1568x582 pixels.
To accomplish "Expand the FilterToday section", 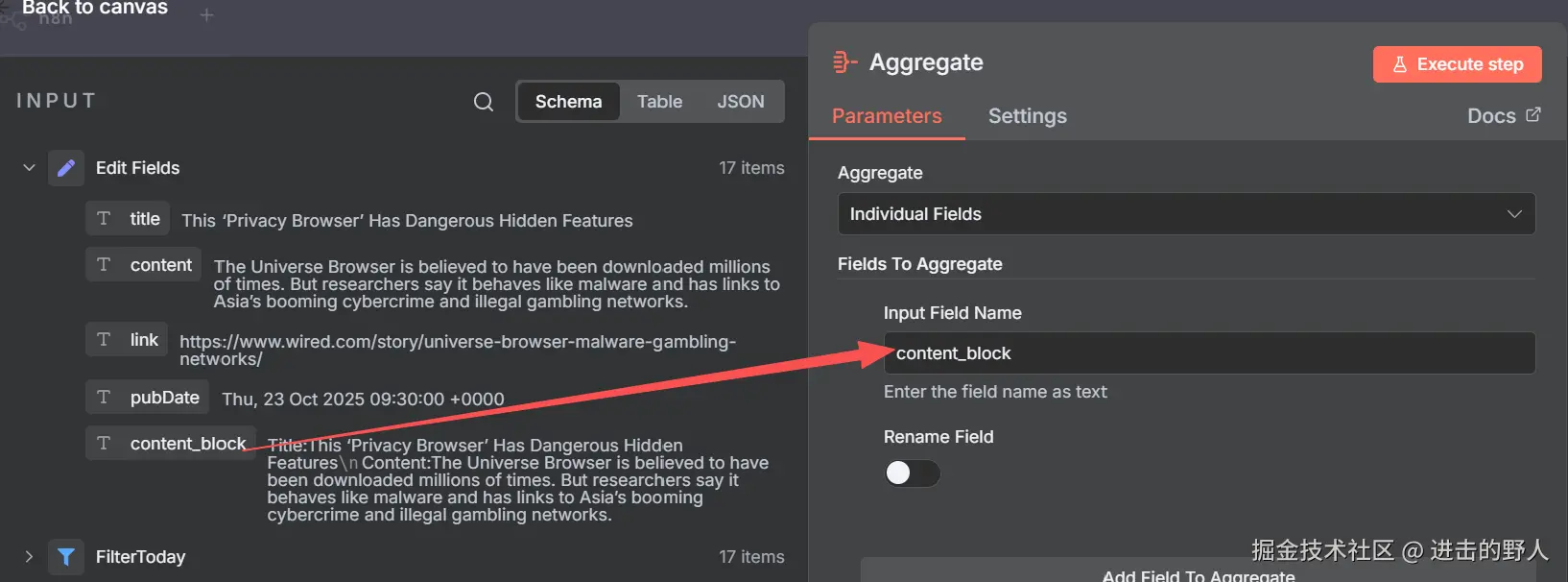I will (x=29, y=557).
